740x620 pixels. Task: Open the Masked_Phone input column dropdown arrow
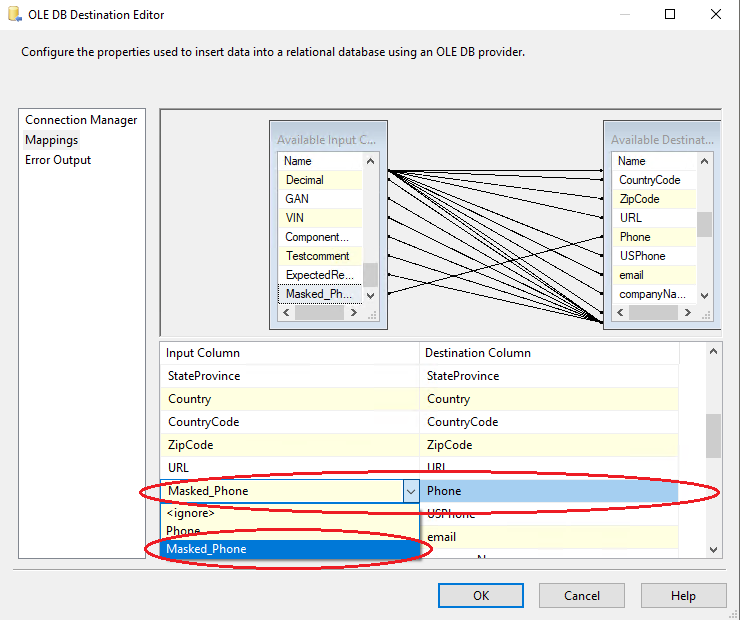click(x=410, y=491)
